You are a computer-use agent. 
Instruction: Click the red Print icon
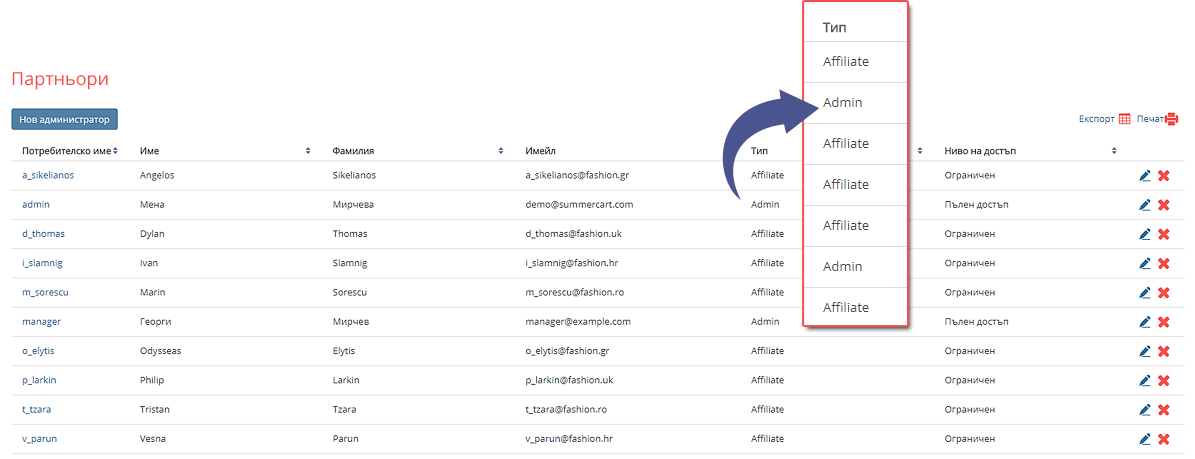pos(1172,119)
